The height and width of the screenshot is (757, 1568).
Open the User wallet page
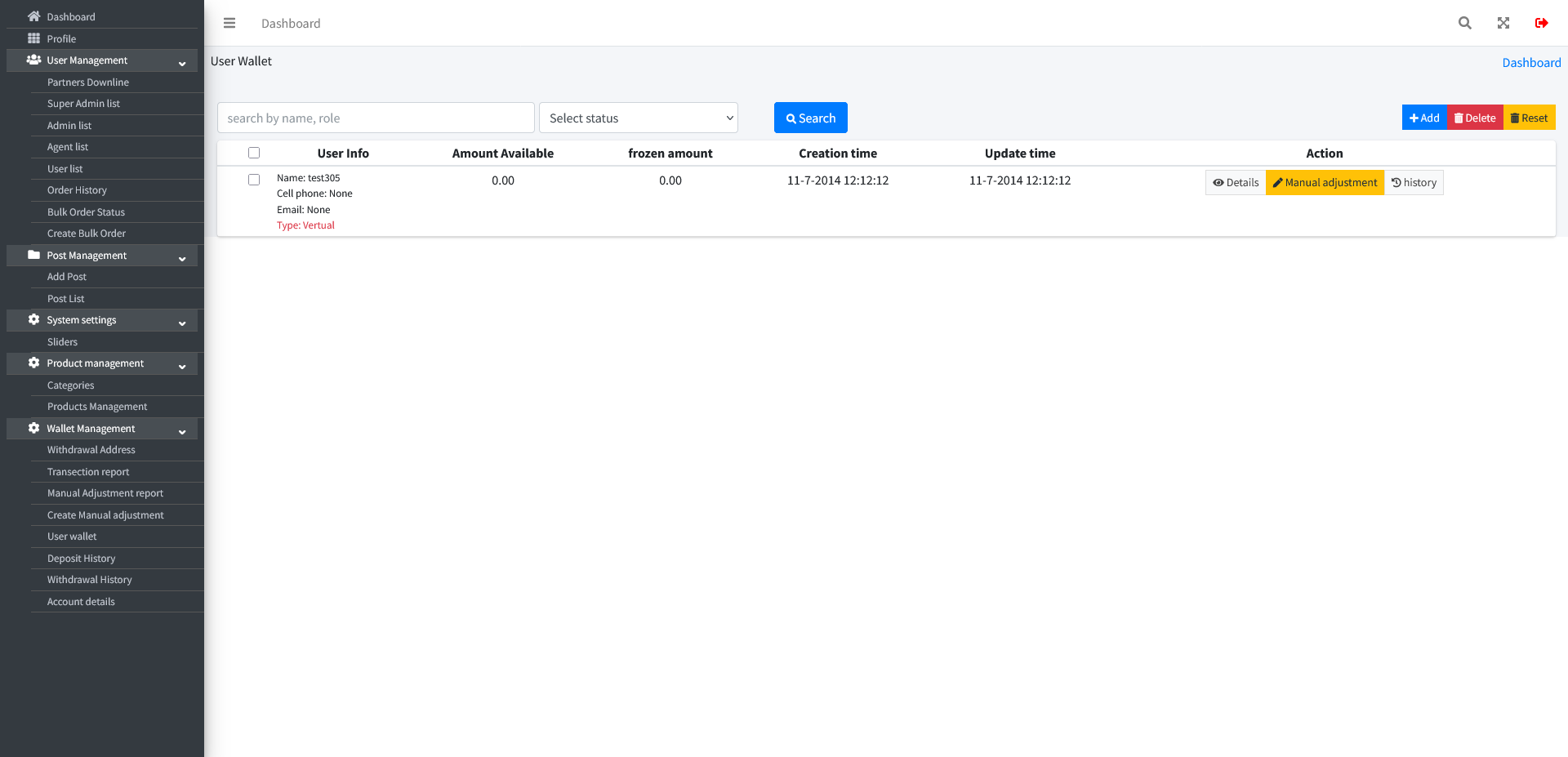coord(72,536)
